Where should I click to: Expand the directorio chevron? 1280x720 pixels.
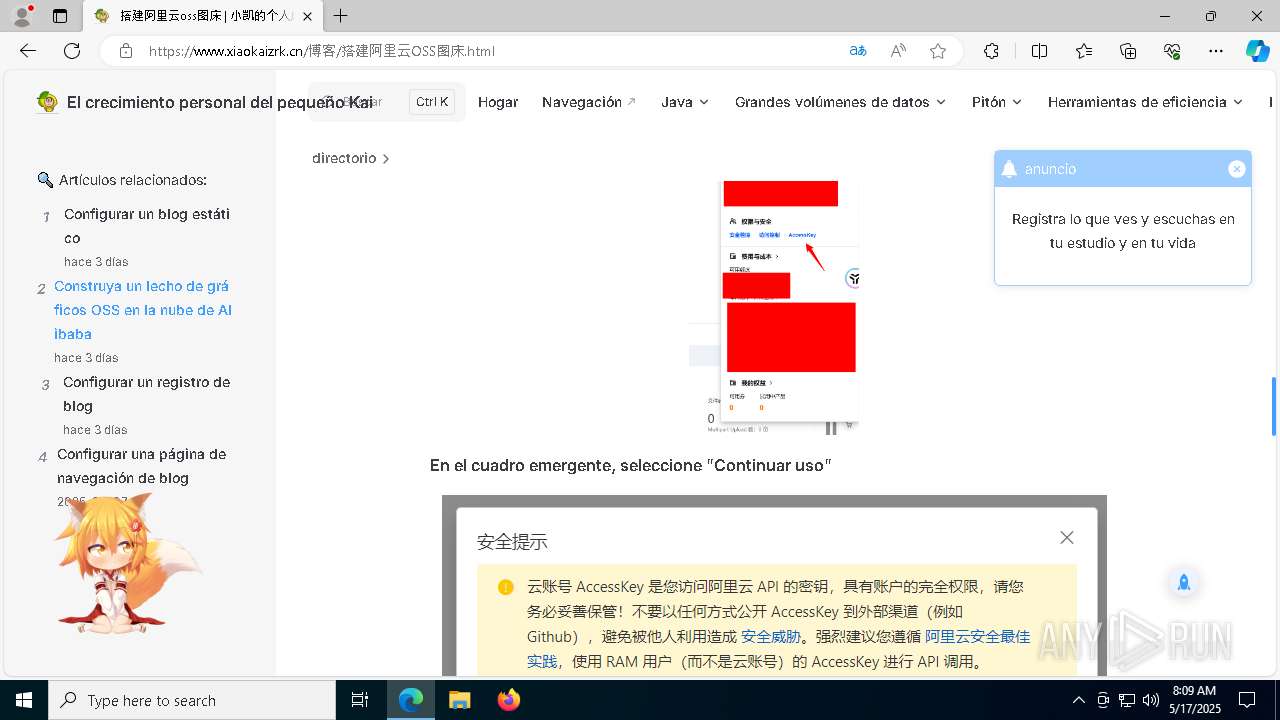[x=386, y=159]
